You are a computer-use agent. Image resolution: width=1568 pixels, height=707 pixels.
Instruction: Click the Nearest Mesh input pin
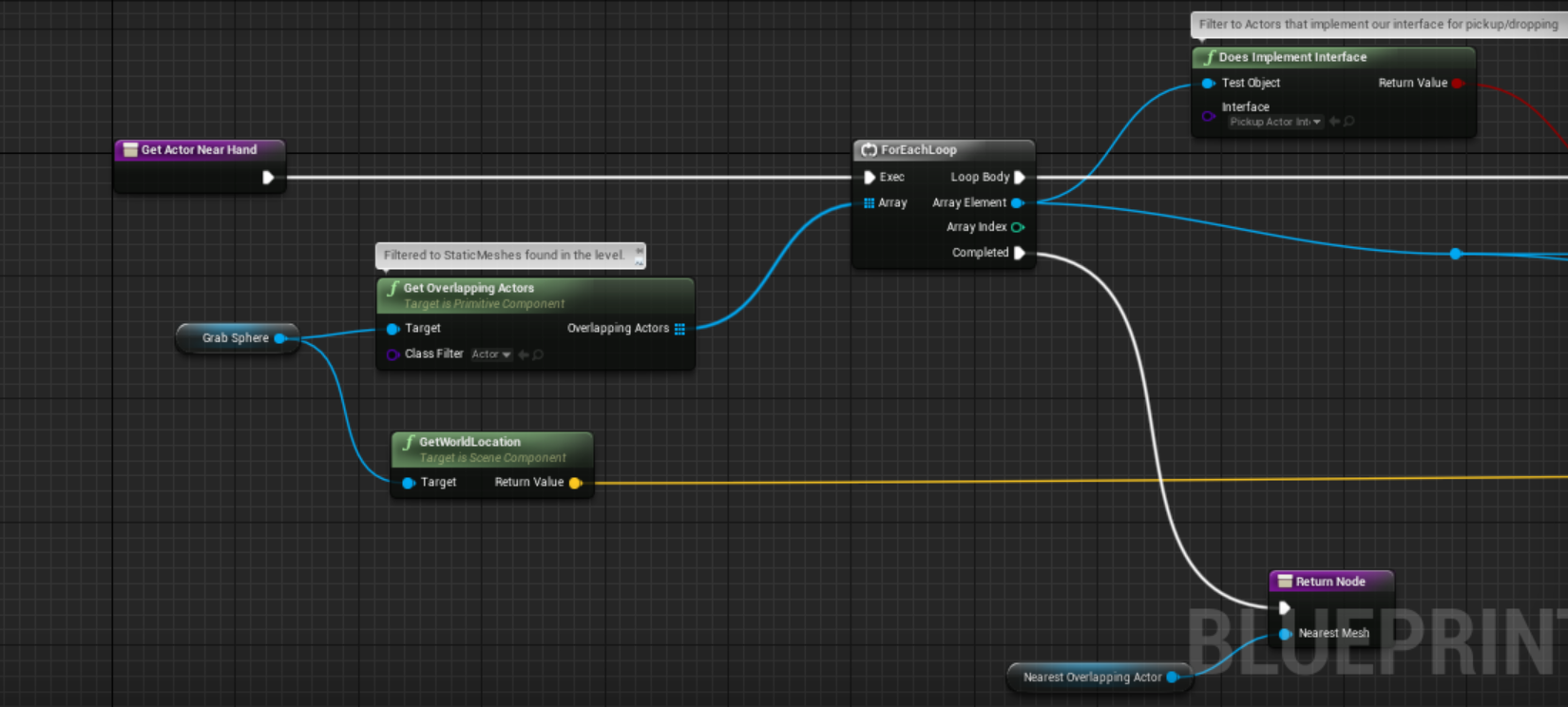point(1285,634)
